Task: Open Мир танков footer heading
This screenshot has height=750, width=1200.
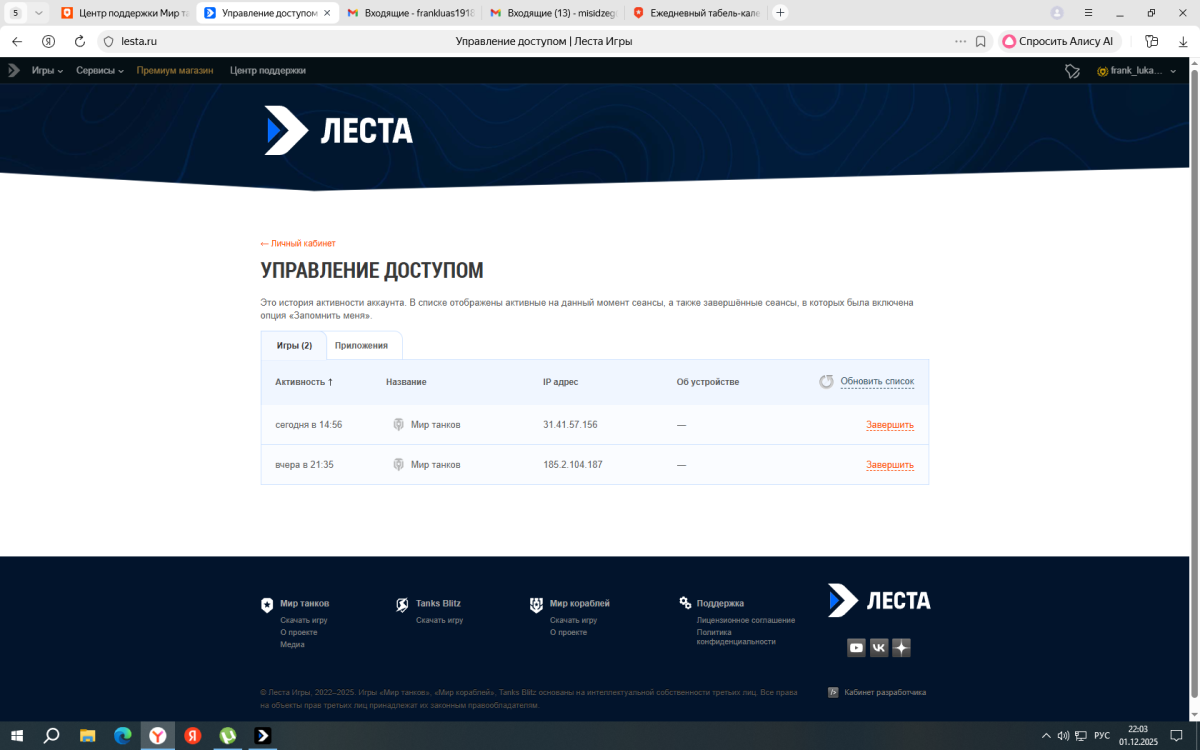Action: 304,603
